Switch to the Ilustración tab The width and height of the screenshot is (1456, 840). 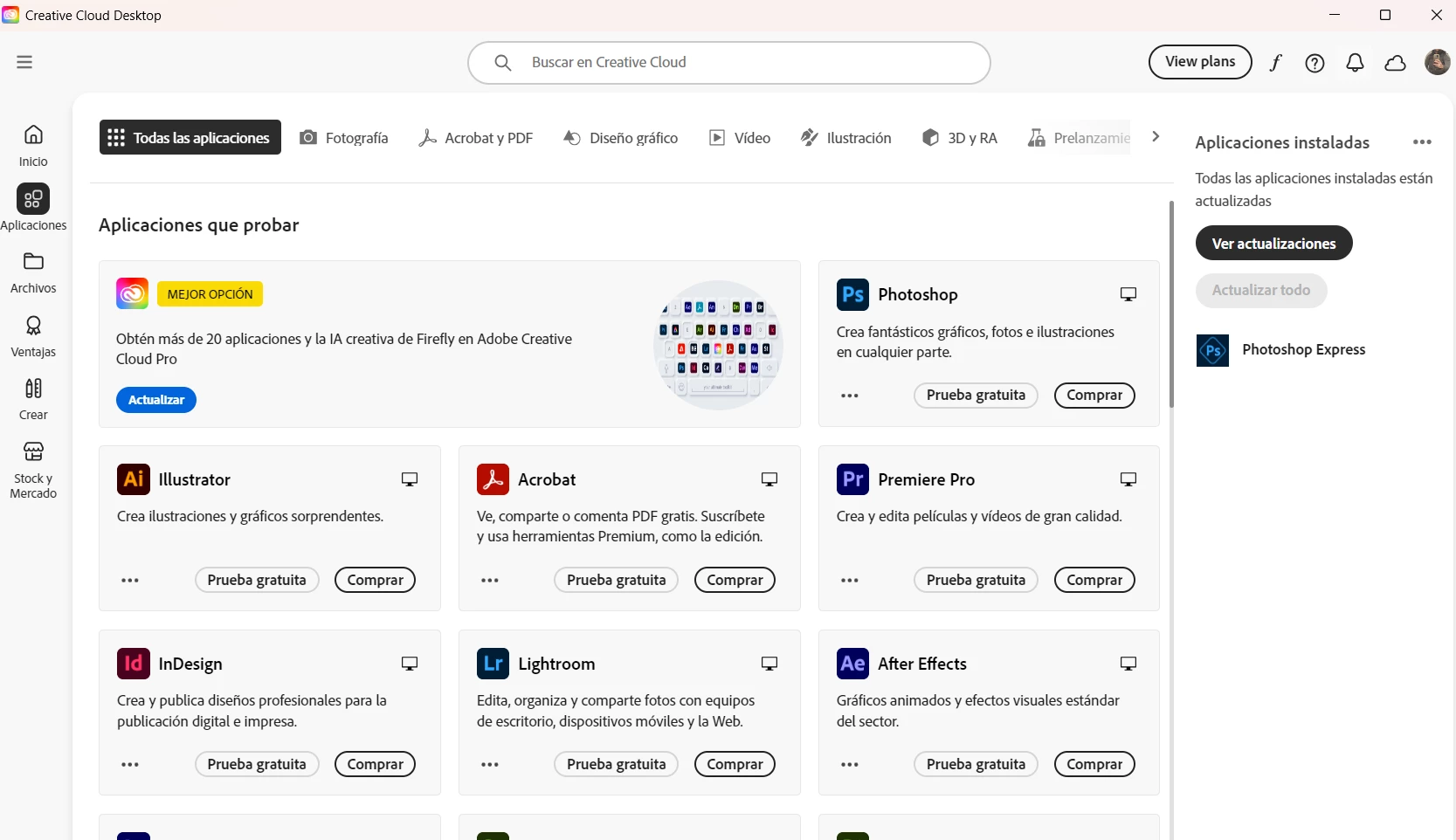[x=846, y=138]
